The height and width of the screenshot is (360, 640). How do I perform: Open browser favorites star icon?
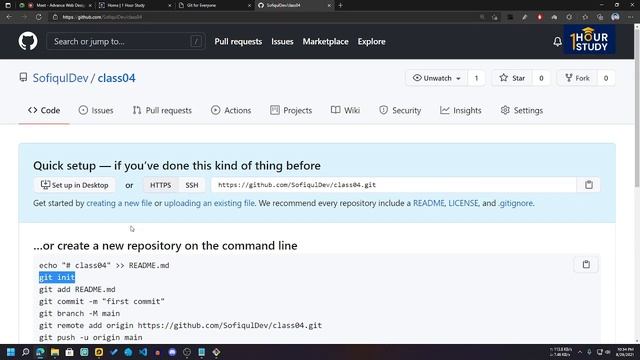click(585, 17)
